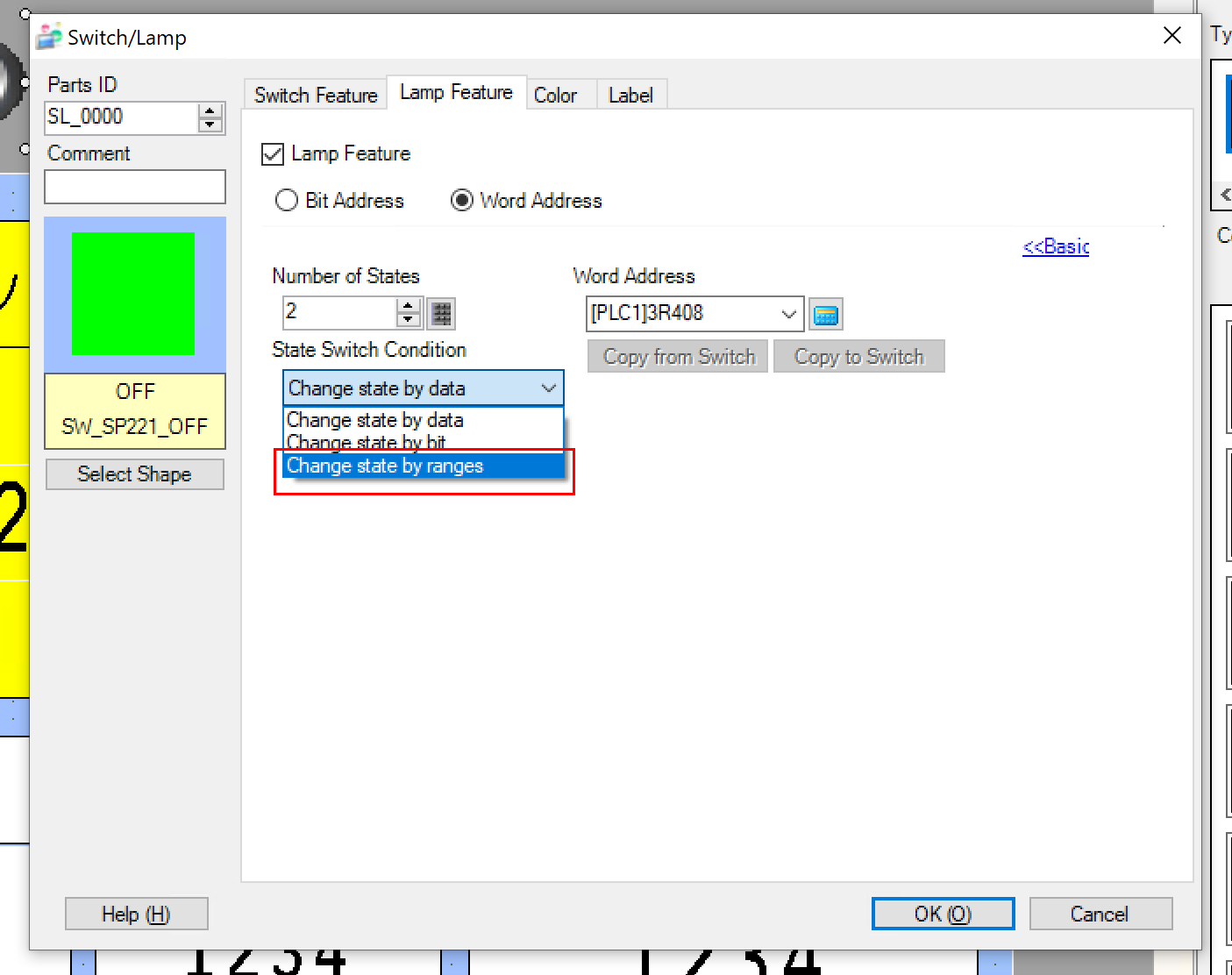1232x975 pixels.
Task: Toggle the Lamp Feature checkbox
Action: [x=273, y=154]
